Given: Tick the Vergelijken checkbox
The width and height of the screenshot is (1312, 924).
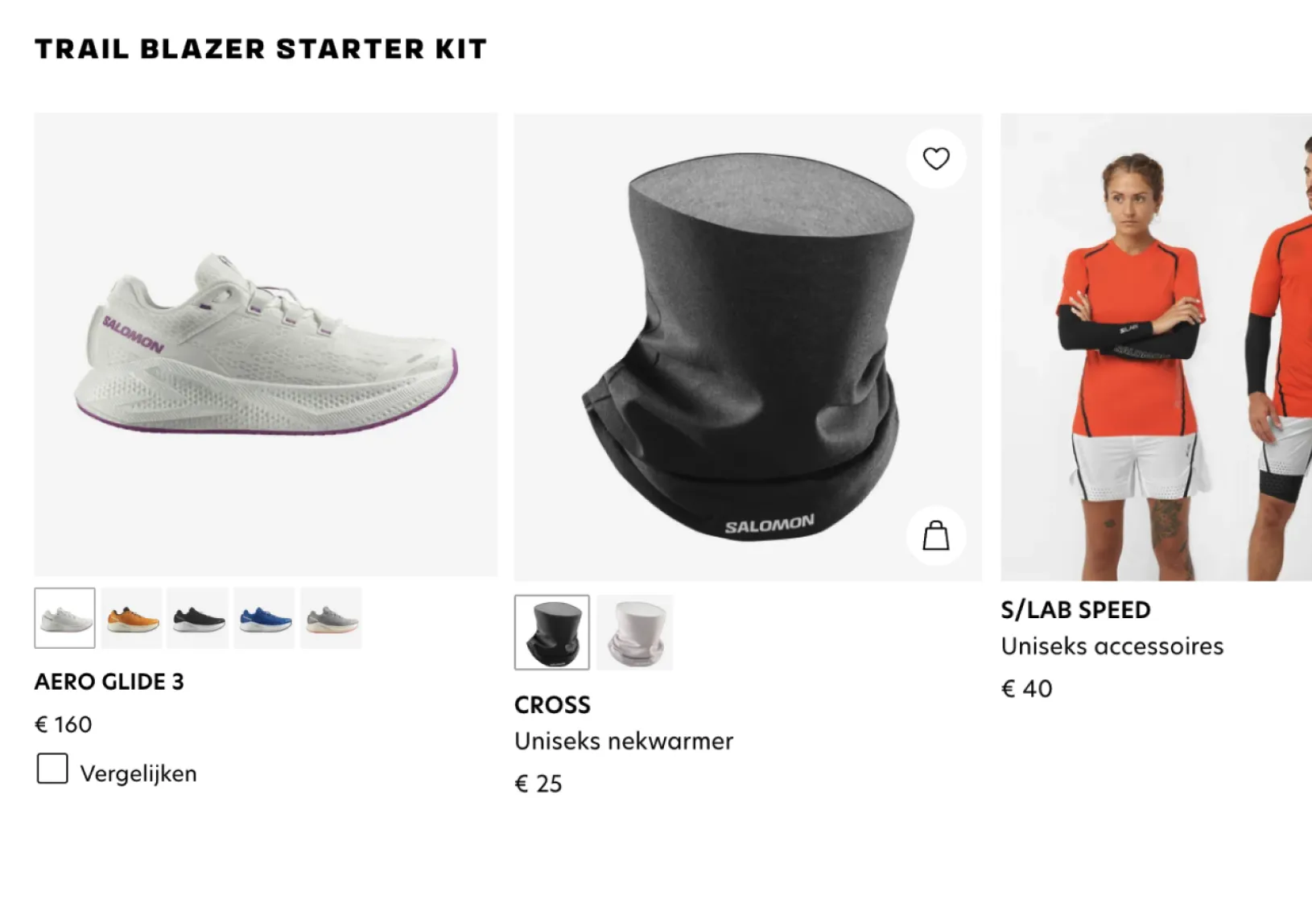Looking at the screenshot, I should [x=52, y=769].
